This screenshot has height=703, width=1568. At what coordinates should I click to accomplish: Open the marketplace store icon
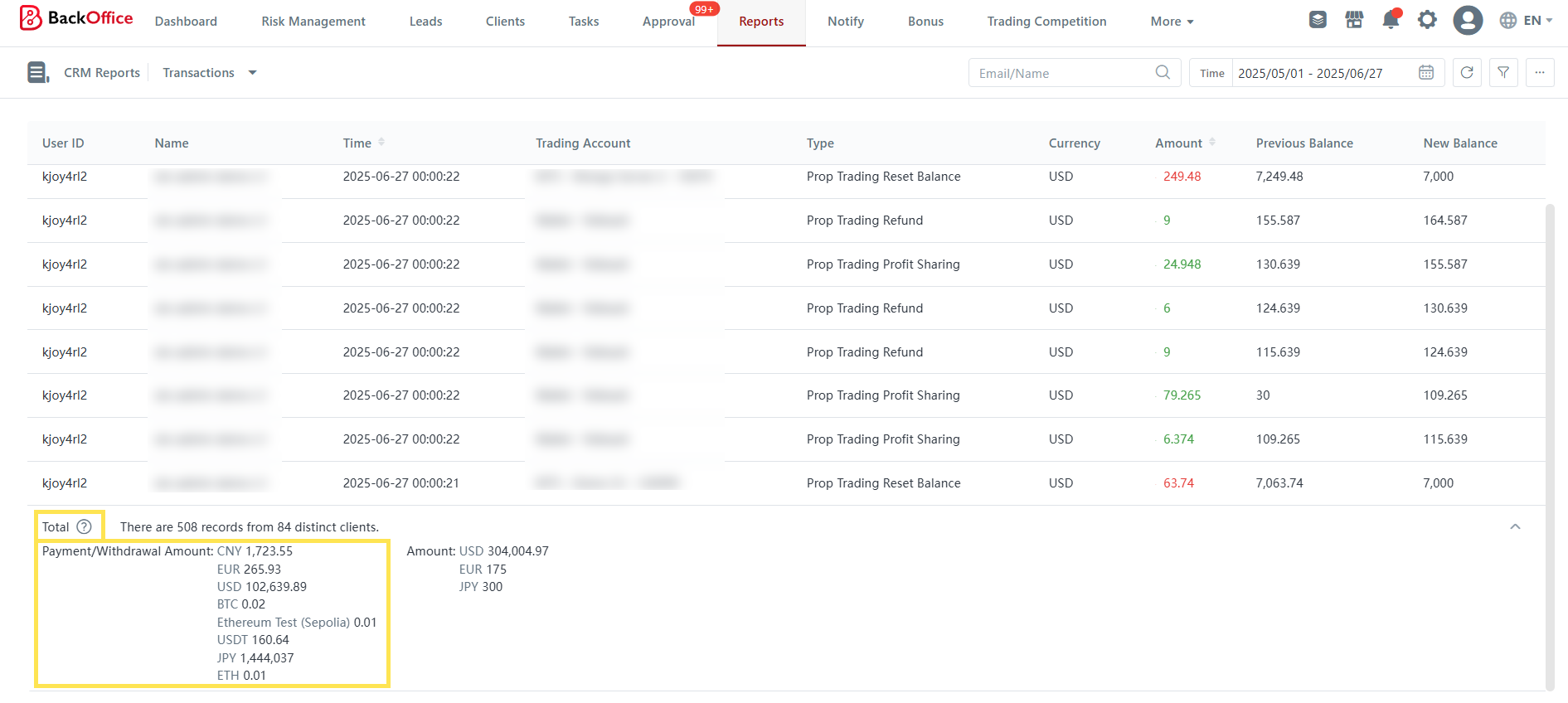(1354, 20)
